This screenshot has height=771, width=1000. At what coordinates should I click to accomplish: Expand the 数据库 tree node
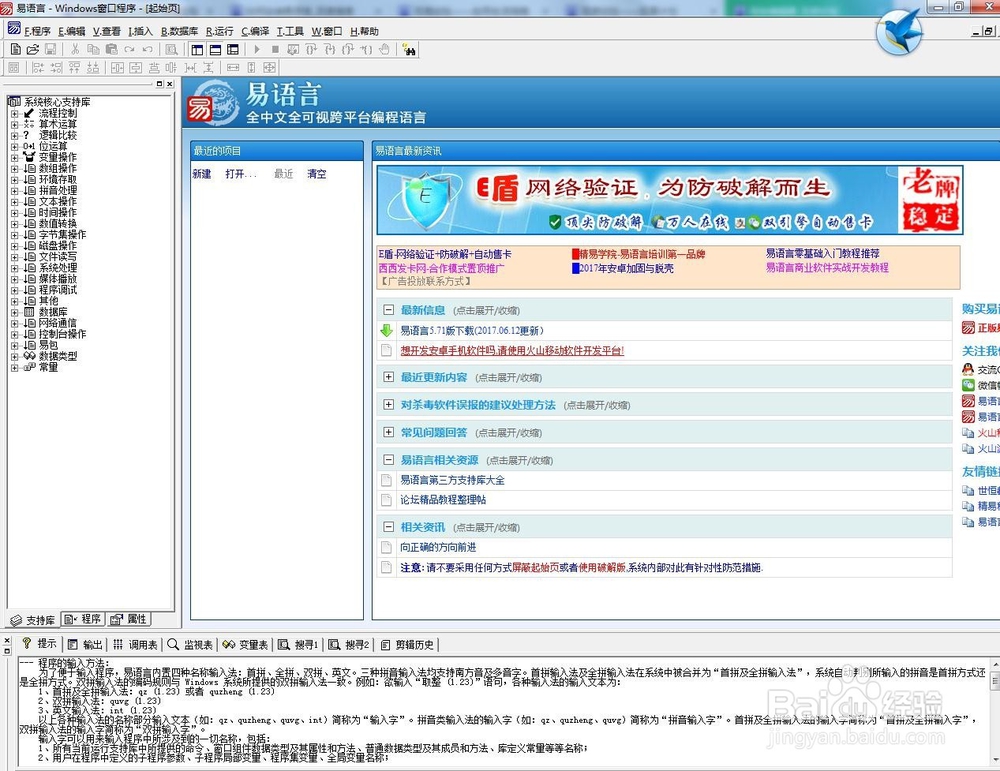point(14,312)
